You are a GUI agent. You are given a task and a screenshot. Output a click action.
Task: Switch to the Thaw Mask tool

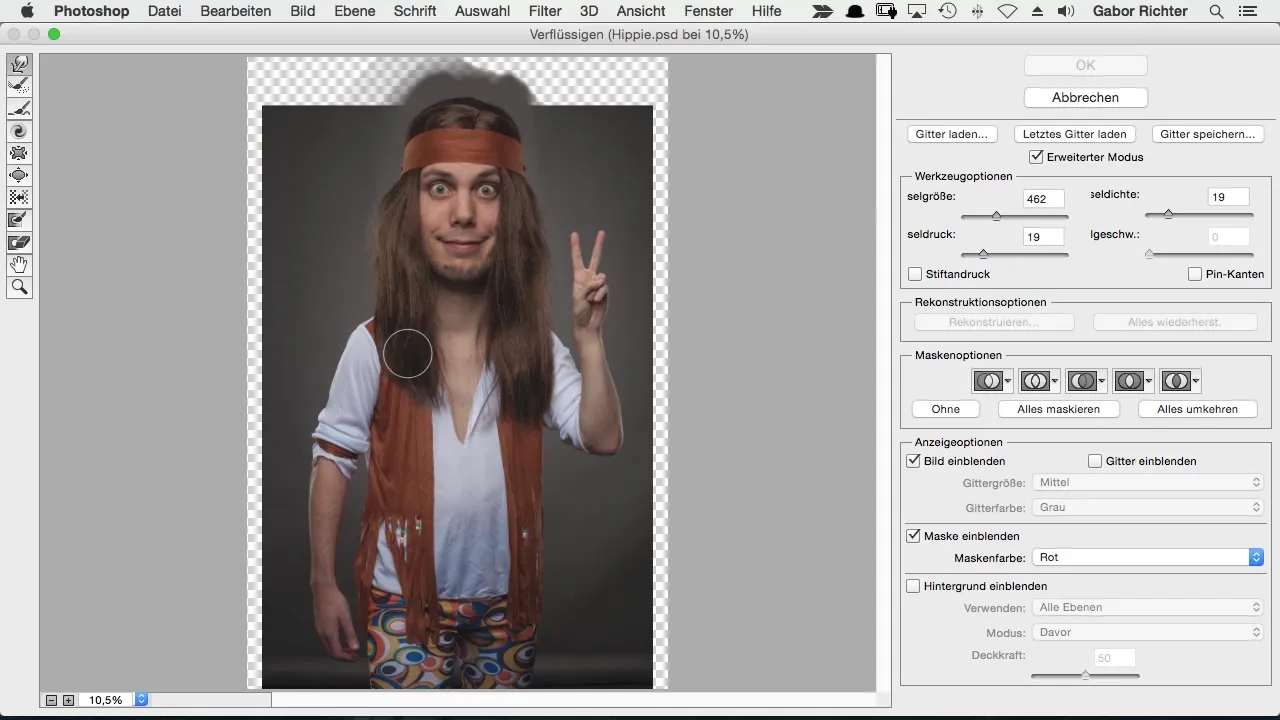click(x=19, y=241)
